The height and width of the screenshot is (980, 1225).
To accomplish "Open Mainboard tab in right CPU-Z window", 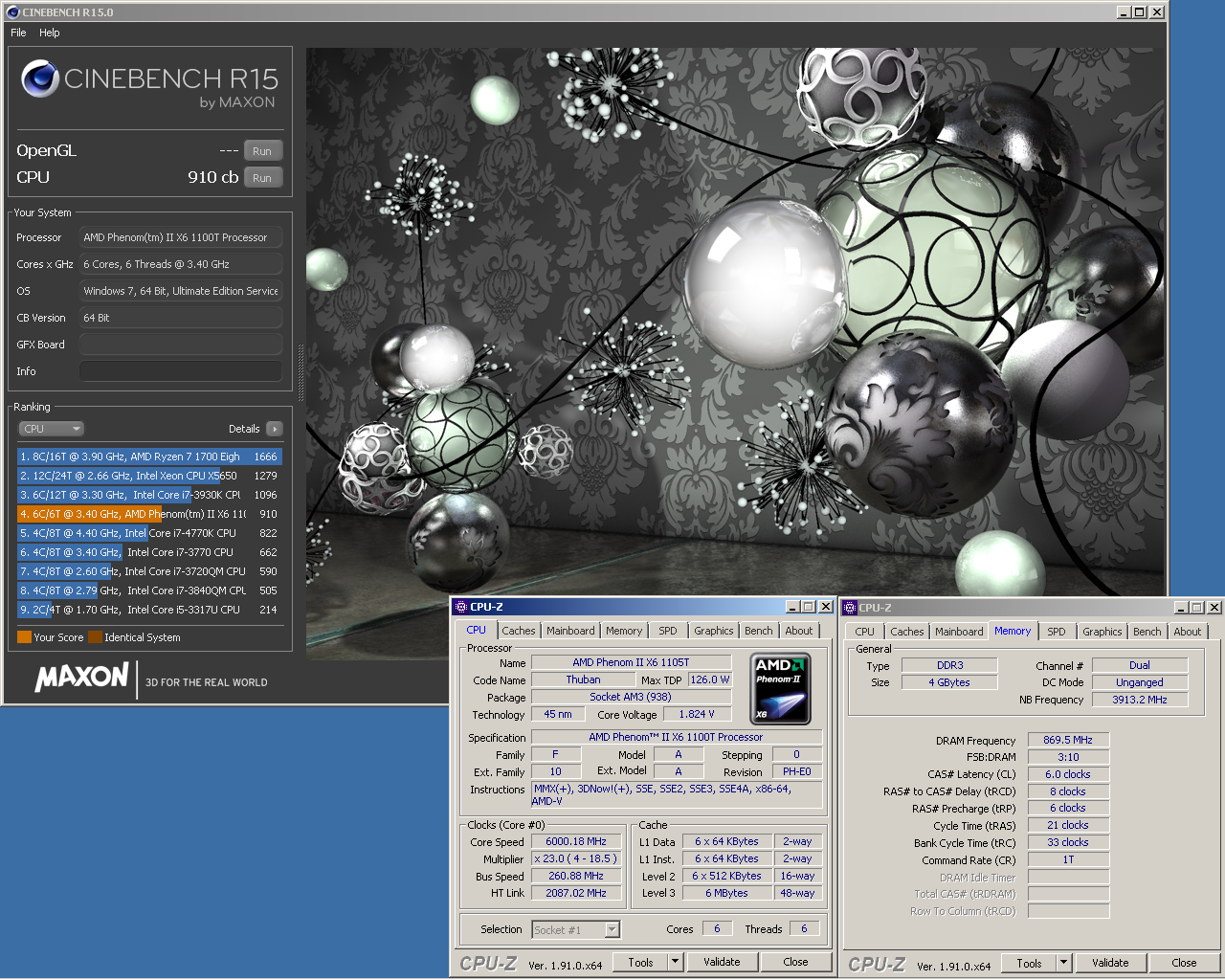I will pyautogui.click(x=959, y=632).
